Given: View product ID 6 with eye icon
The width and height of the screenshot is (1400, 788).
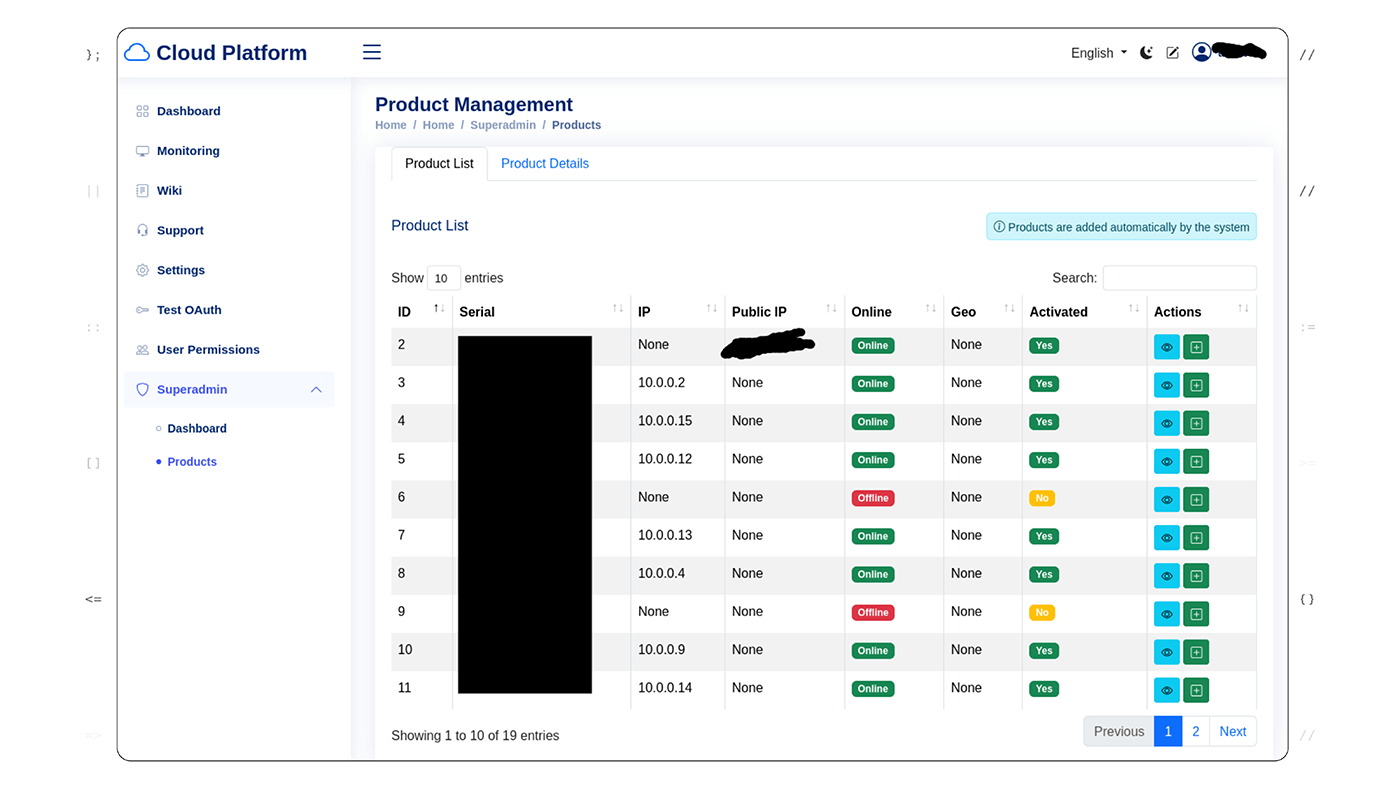Looking at the screenshot, I should pyautogui.click(x=1167, y=499).
